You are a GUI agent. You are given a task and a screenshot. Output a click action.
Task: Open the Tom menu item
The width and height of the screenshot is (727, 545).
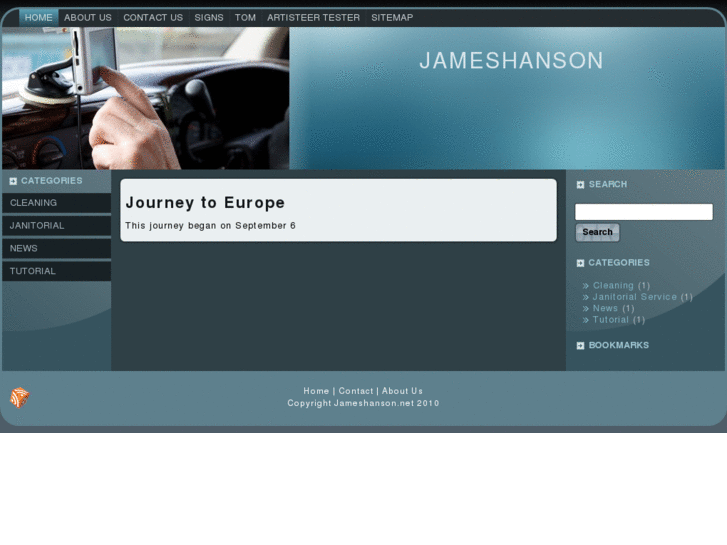point(245,18)
